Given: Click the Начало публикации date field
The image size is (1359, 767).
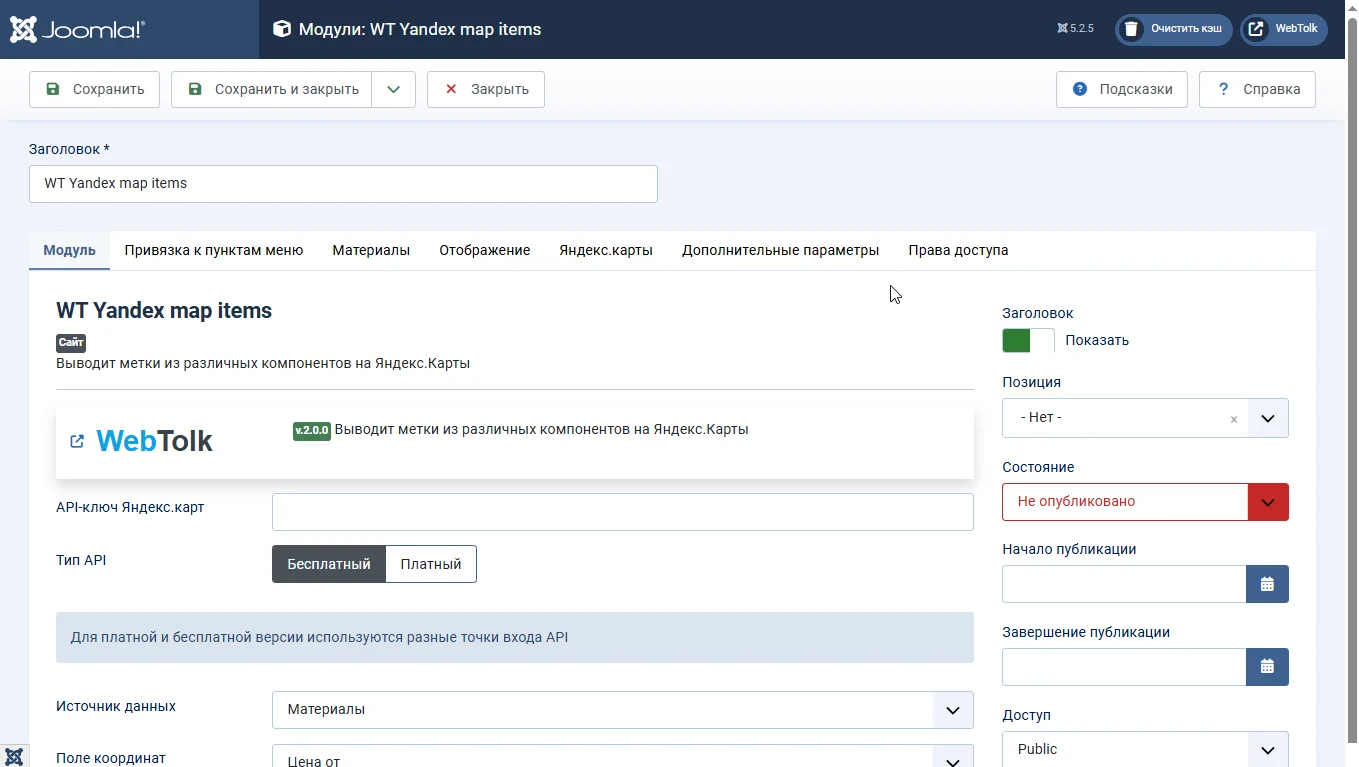Looking at the screenshot, I should [x=1124, y=584].
